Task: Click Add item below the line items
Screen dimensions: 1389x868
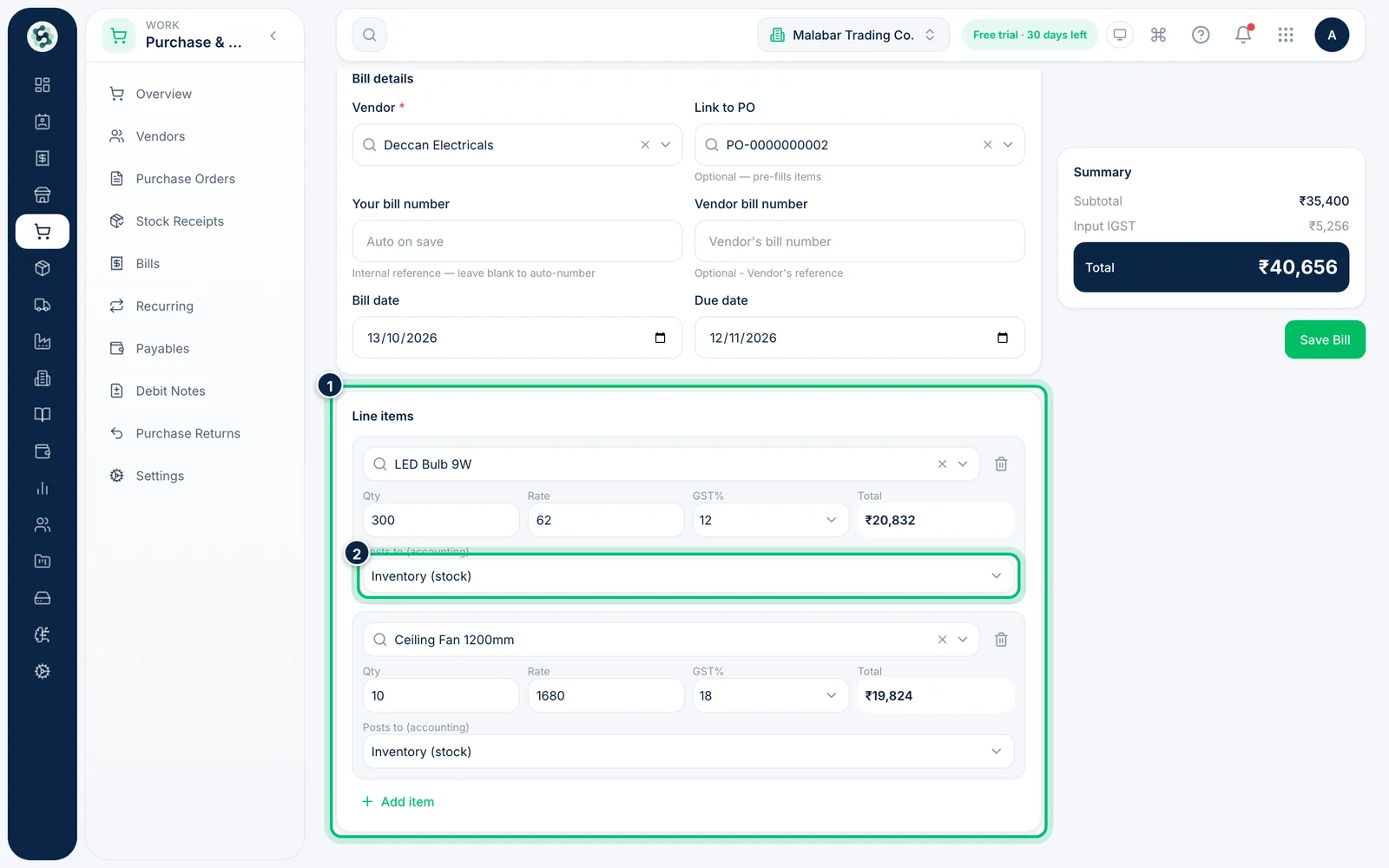Action: 398,802
